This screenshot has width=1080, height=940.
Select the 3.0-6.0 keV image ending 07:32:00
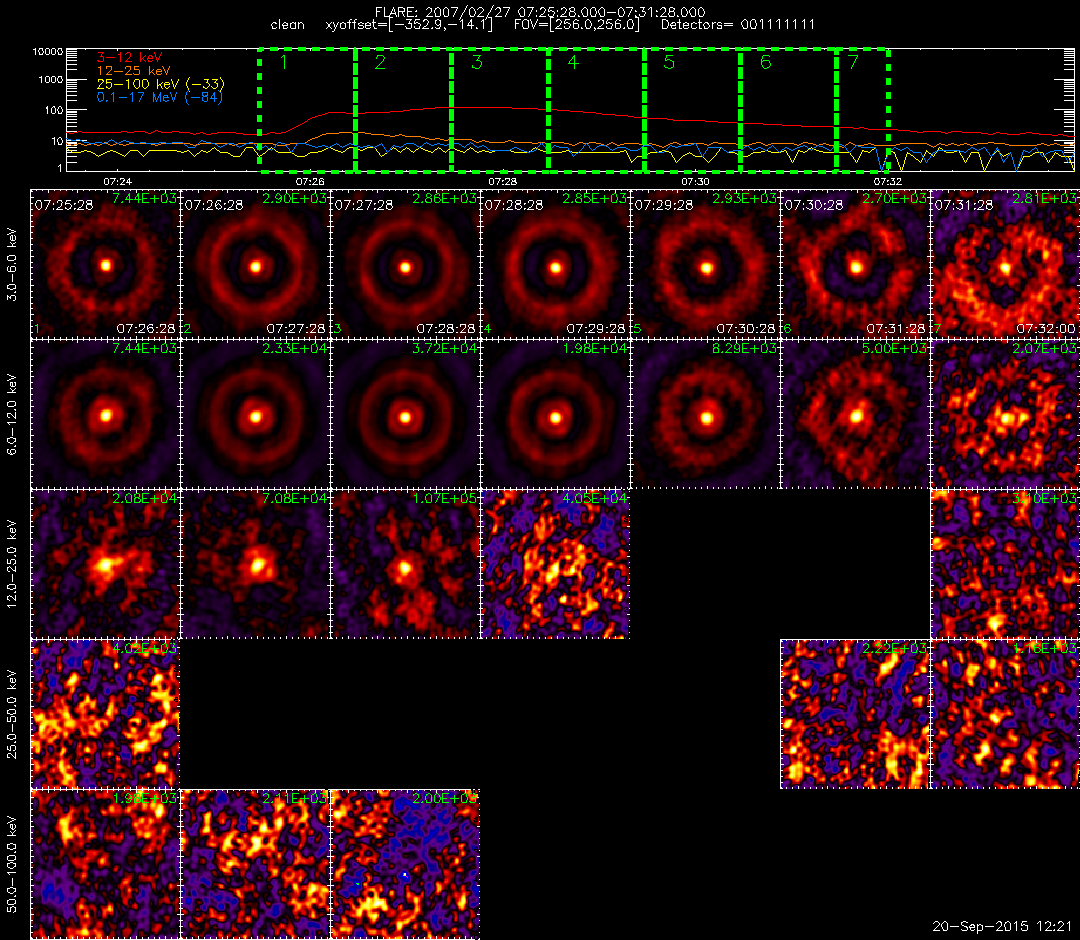pos(1005,264)
